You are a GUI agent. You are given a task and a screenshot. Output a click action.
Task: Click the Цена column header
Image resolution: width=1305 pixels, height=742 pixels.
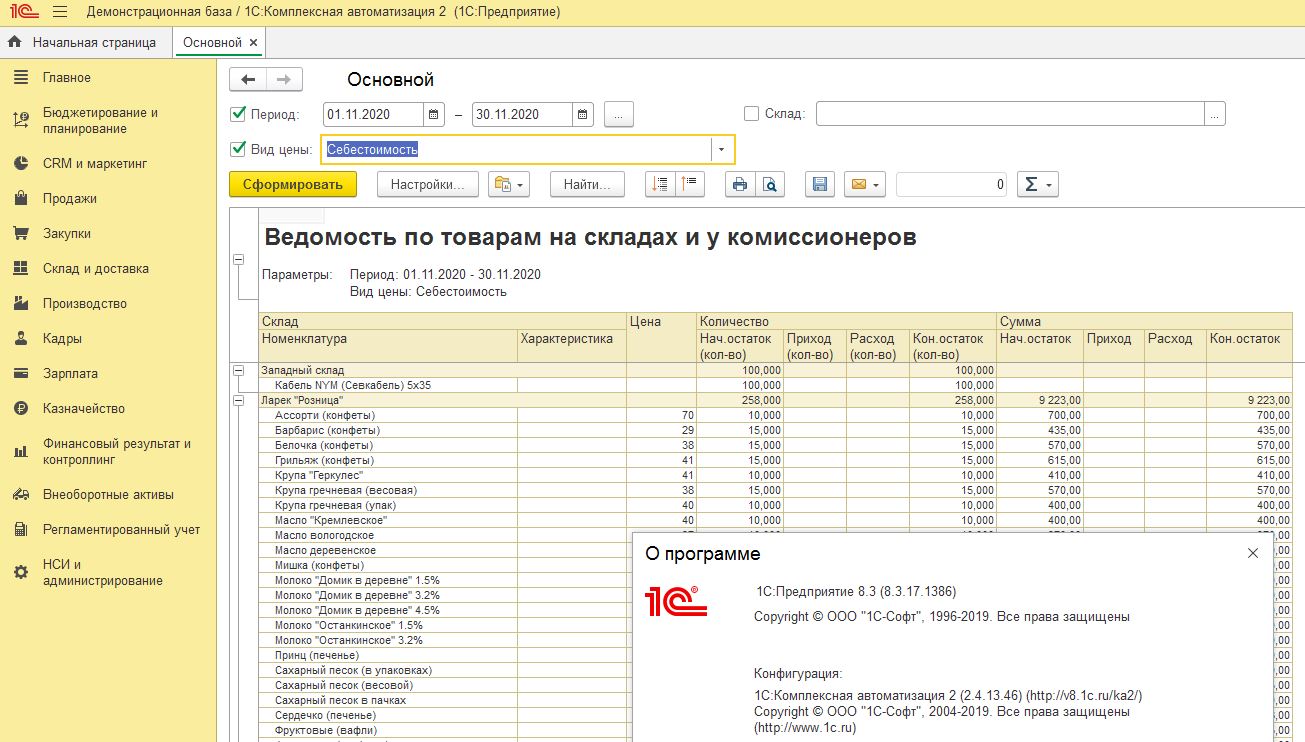pyautogui.click(x=661, y=338)
